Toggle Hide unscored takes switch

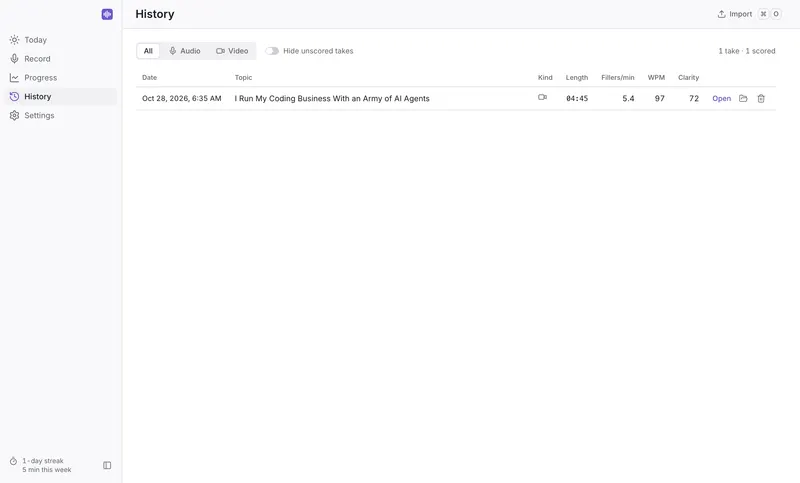click(272, 51)
